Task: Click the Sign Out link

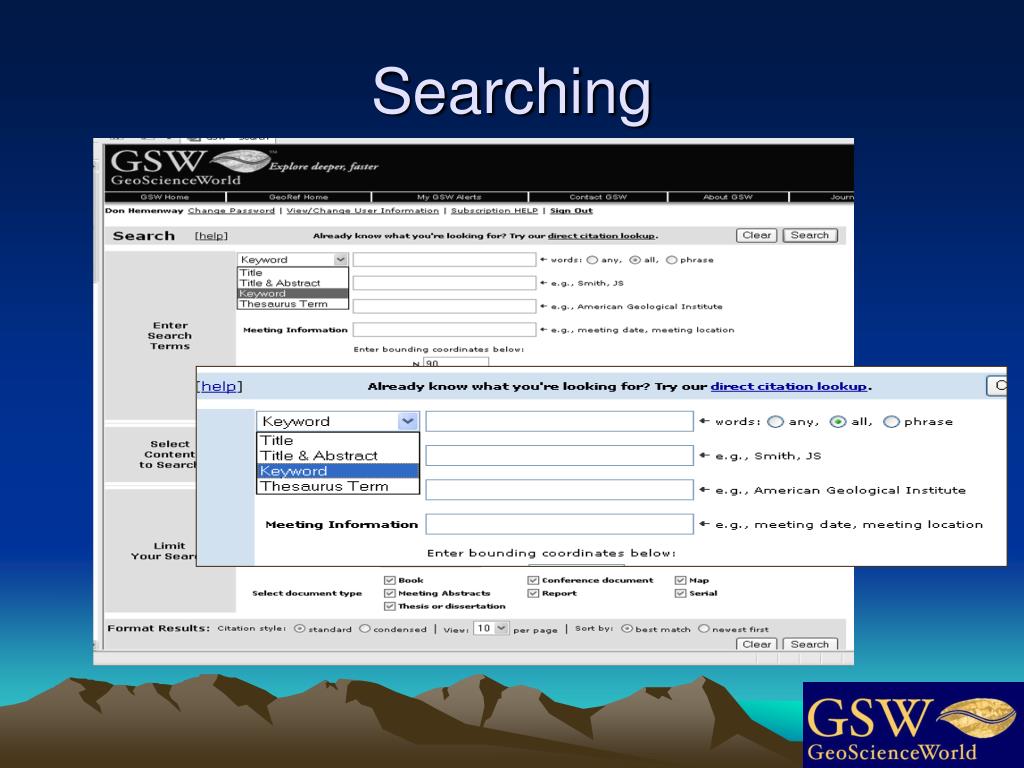Action: [x=571, y=210]
